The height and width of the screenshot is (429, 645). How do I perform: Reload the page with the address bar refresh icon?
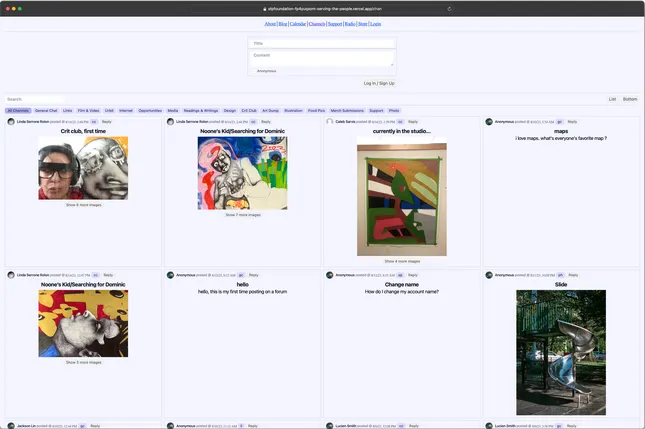449,9
